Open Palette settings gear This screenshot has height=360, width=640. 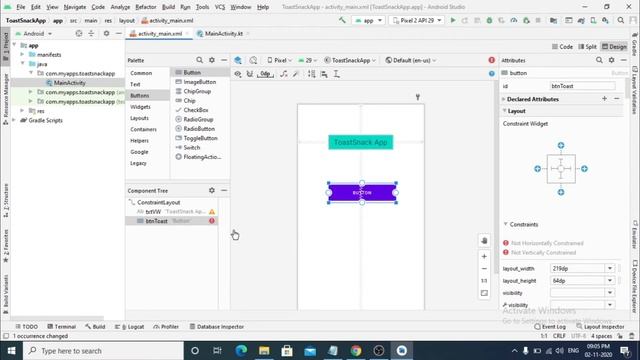(x=212, y=60)
